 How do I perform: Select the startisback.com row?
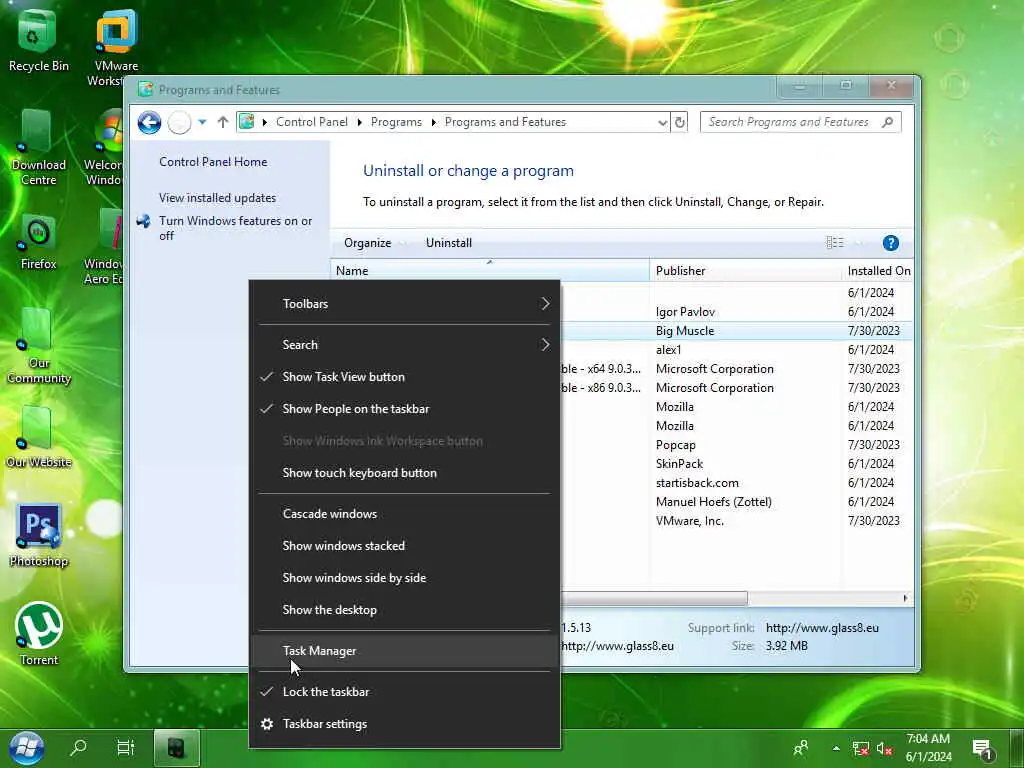click(736, 483)
